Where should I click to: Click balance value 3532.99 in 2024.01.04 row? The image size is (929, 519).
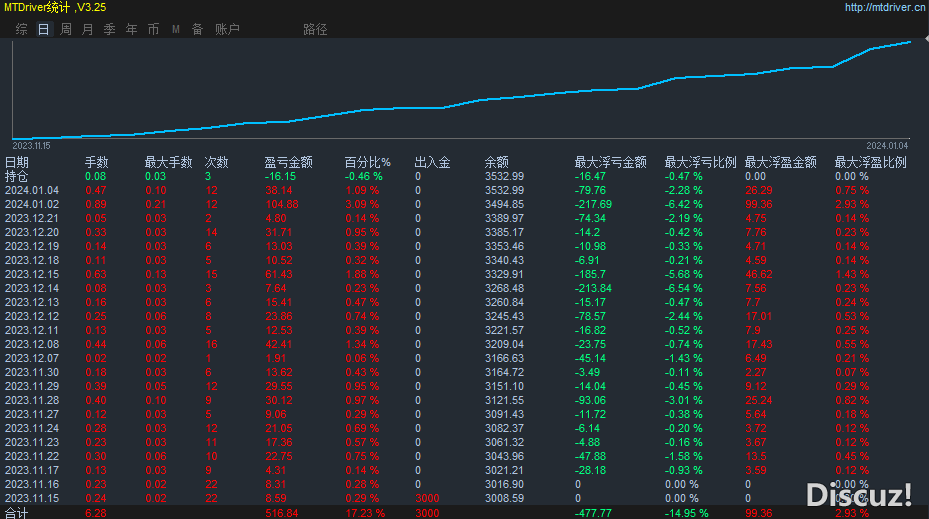(504, 190)
